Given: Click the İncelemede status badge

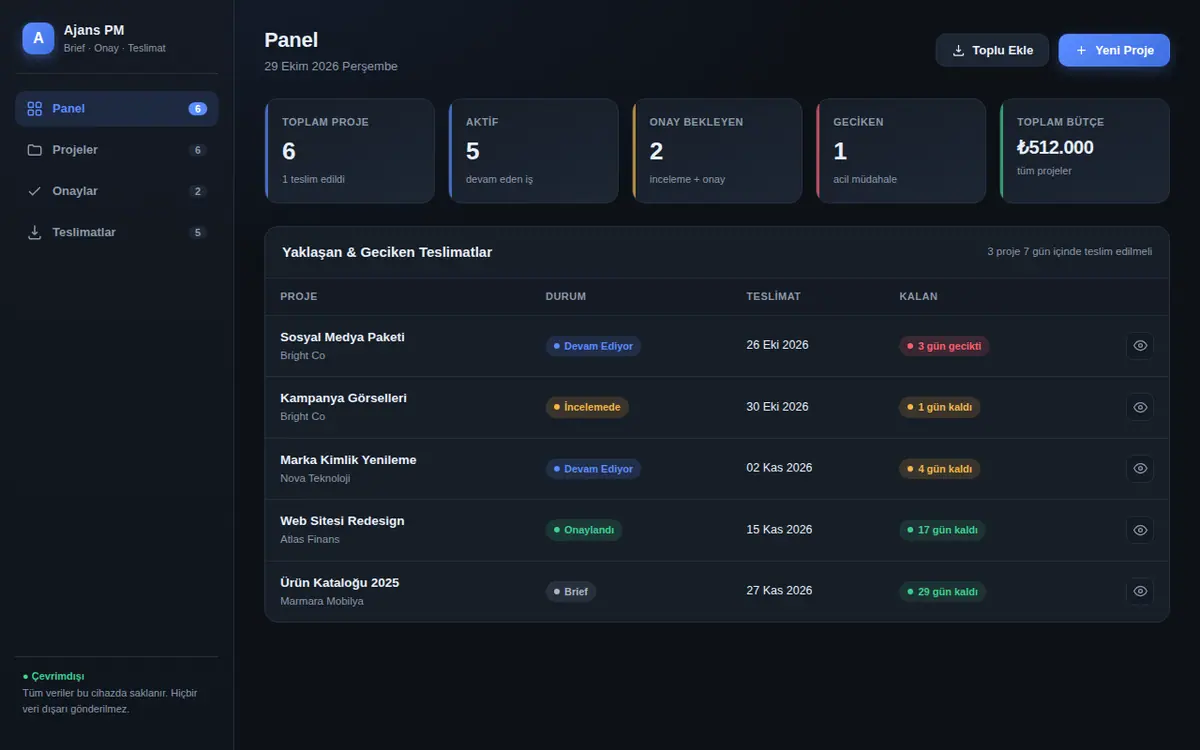Looking at the screenshot, I should (587, 407).
